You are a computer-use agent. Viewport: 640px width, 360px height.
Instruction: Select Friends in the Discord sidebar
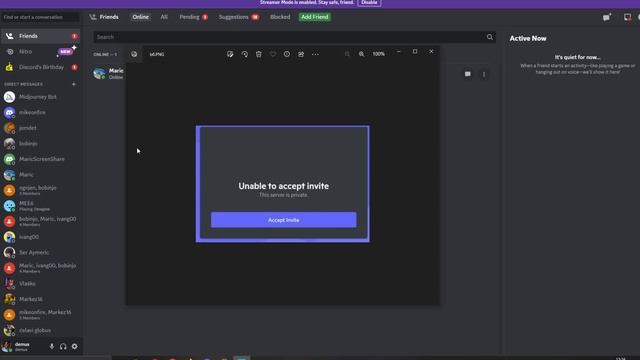coord(40,36)
